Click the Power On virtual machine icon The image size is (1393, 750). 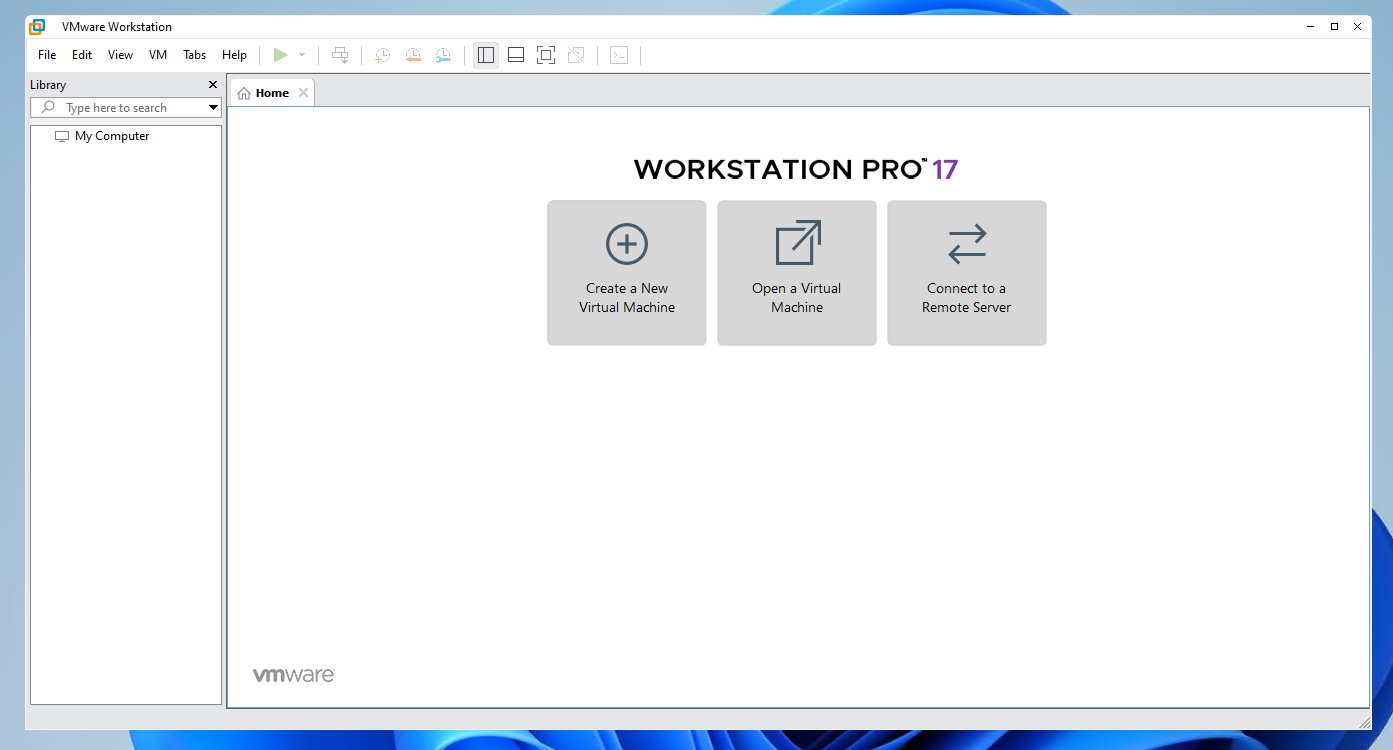[x=280, y=55]
